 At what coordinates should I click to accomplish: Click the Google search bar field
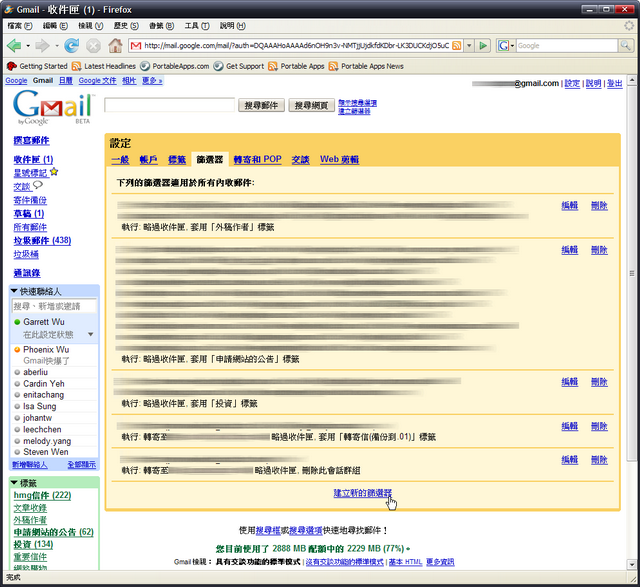[567, 45]
